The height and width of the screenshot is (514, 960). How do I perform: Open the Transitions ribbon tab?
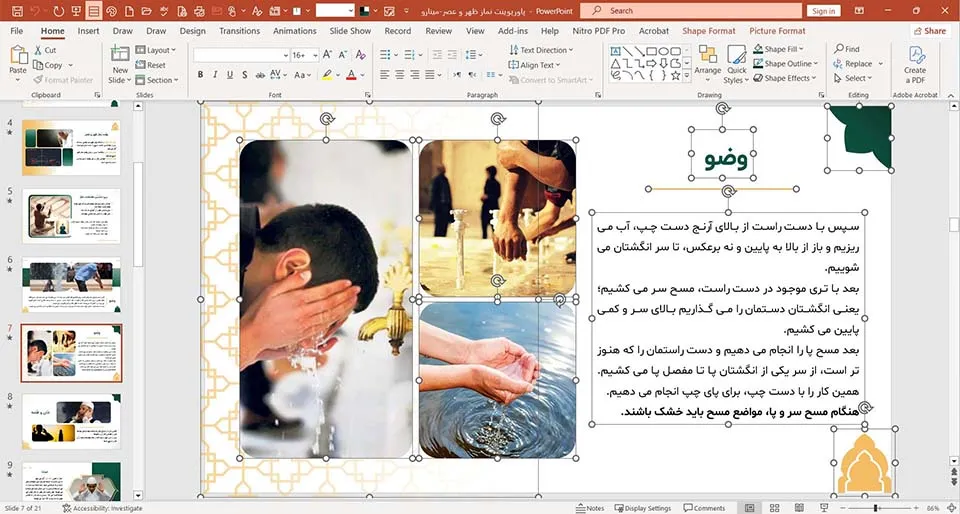pos(239,31)
